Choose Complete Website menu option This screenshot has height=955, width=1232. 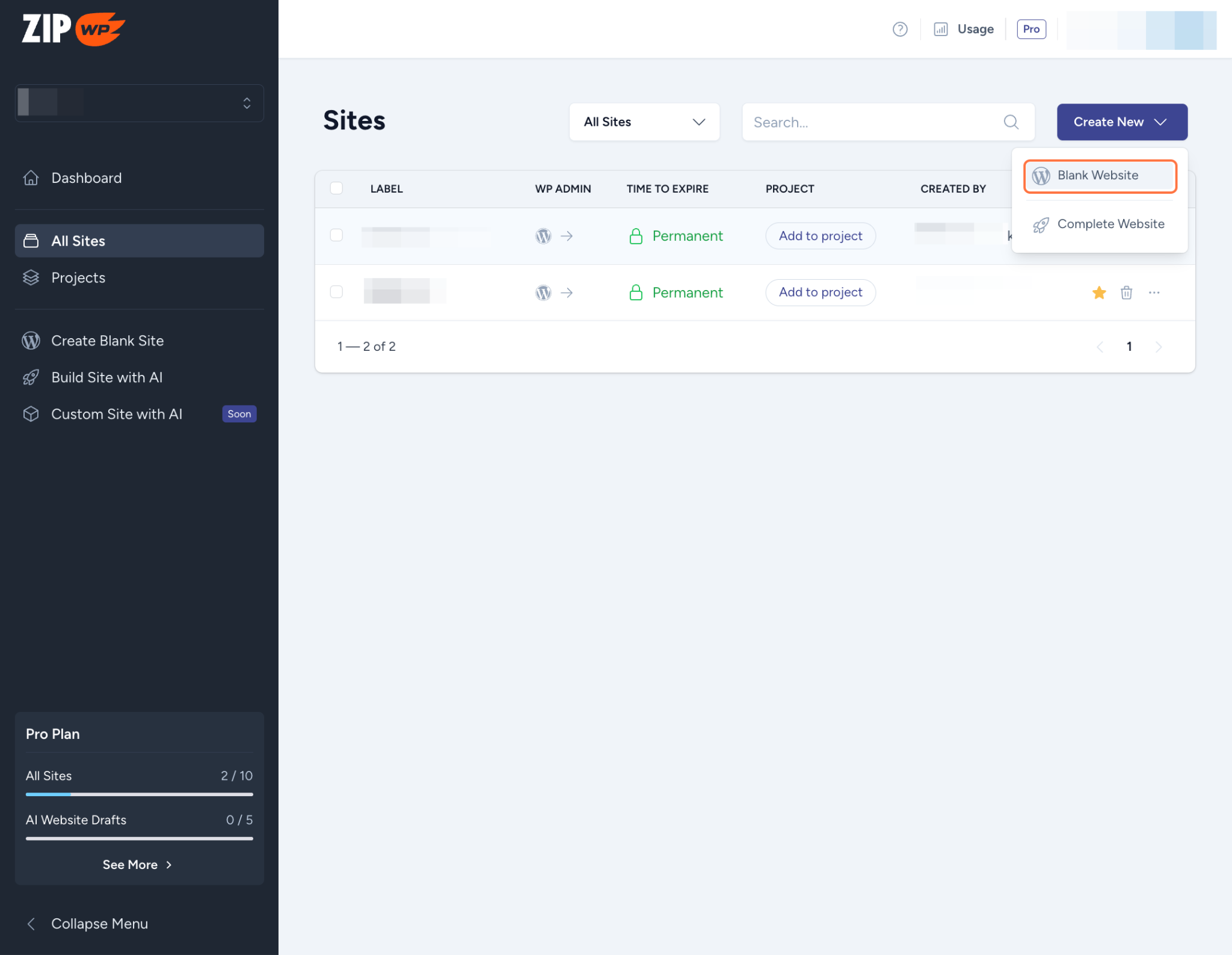[x=1099, y=224]
